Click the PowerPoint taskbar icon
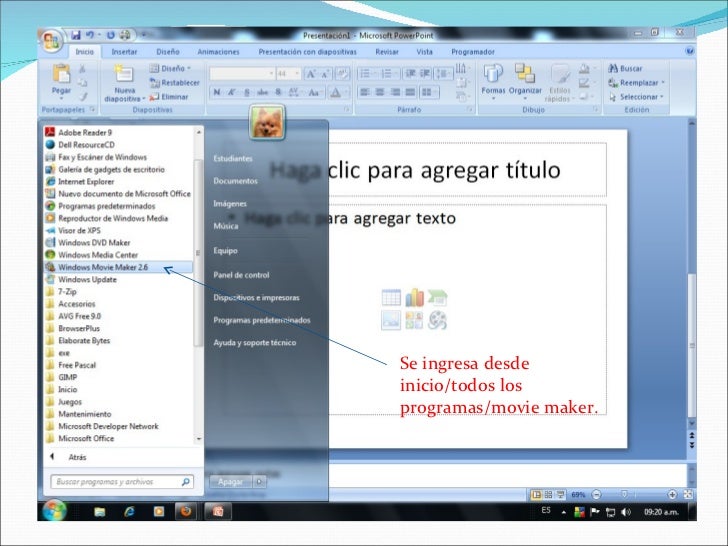 coord(218,512)
